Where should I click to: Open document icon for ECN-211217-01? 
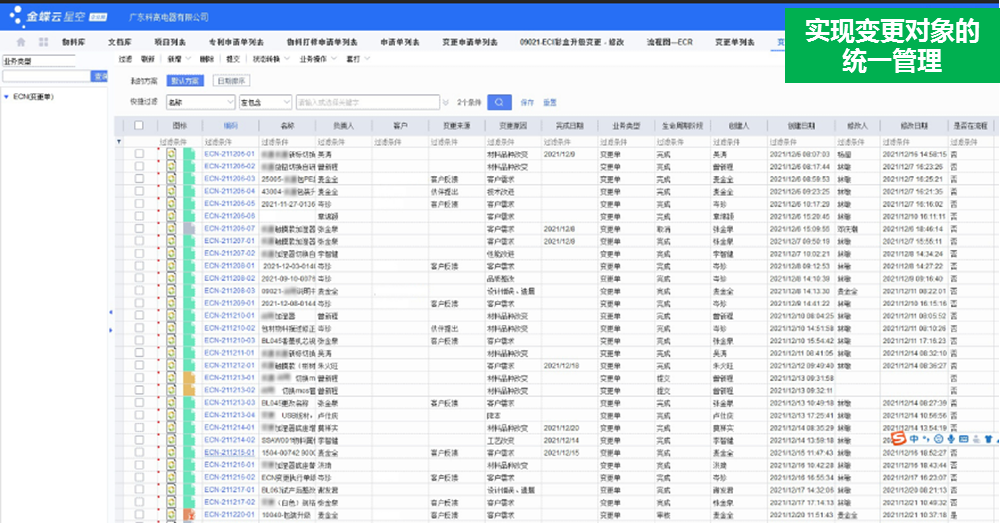click(x=171, y=490)
